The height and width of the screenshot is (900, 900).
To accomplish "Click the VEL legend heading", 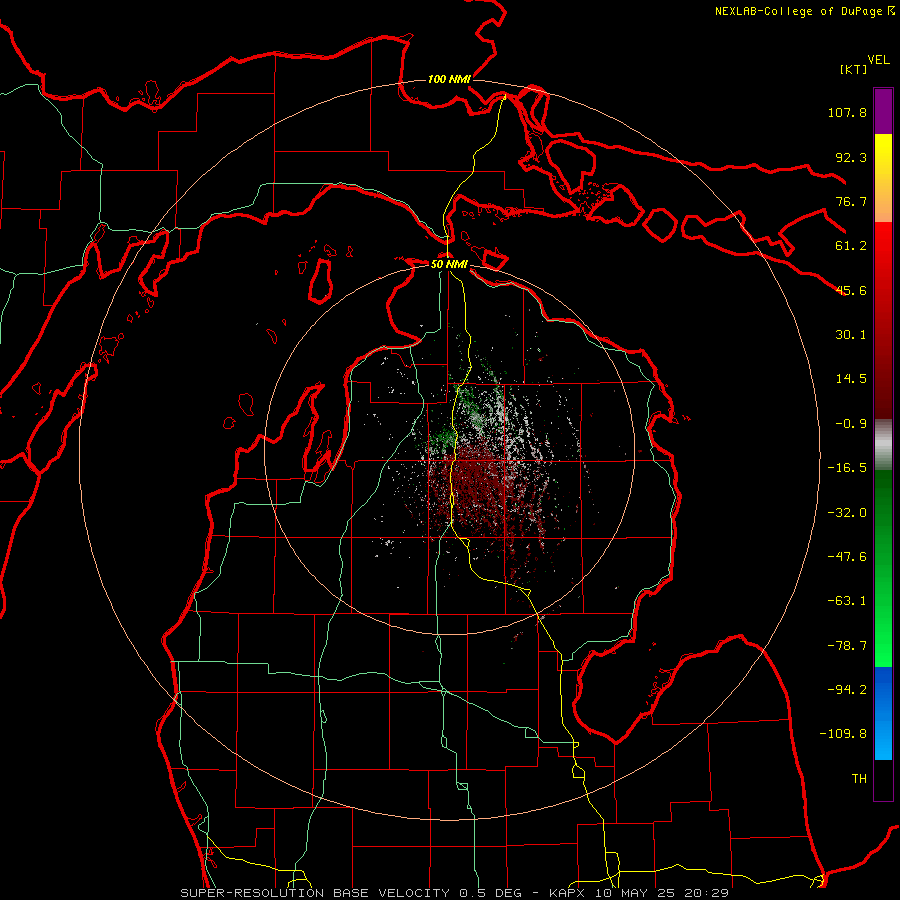I will pos(879,60).
